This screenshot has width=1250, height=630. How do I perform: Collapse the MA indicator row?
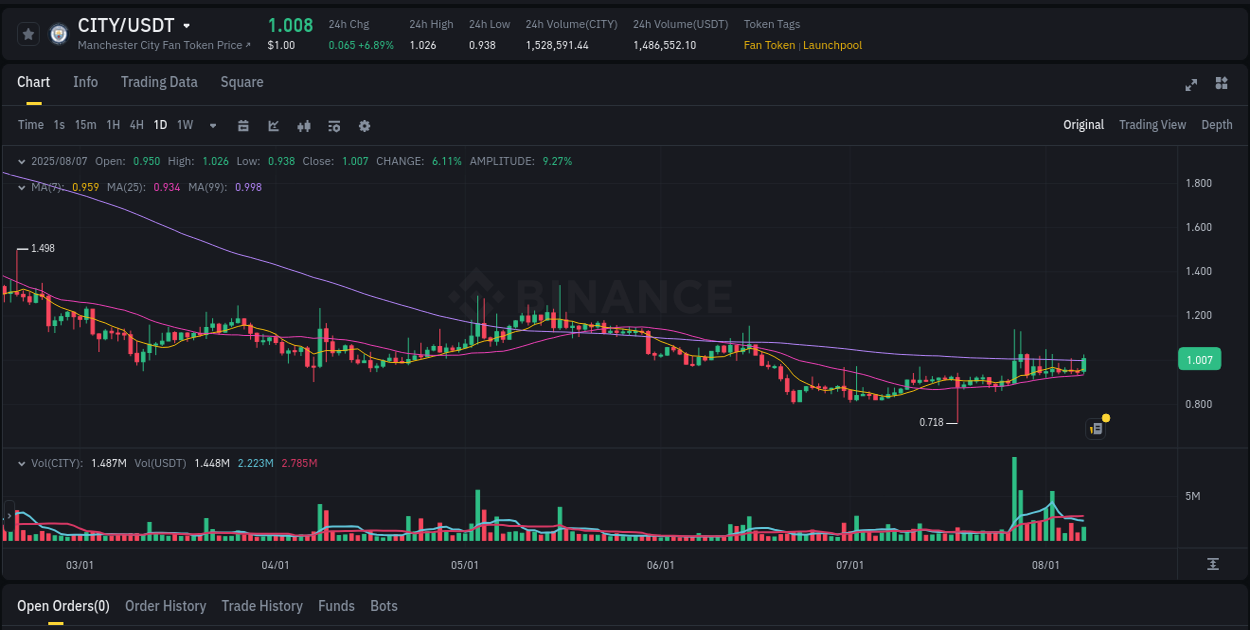(x=21, y=187)
